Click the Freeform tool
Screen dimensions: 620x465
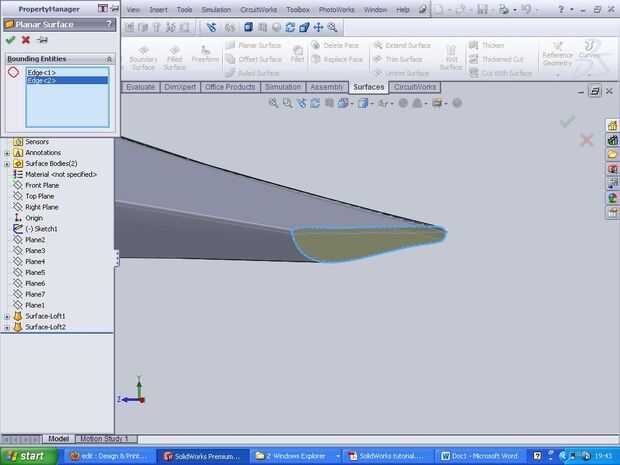click(205, 54)
